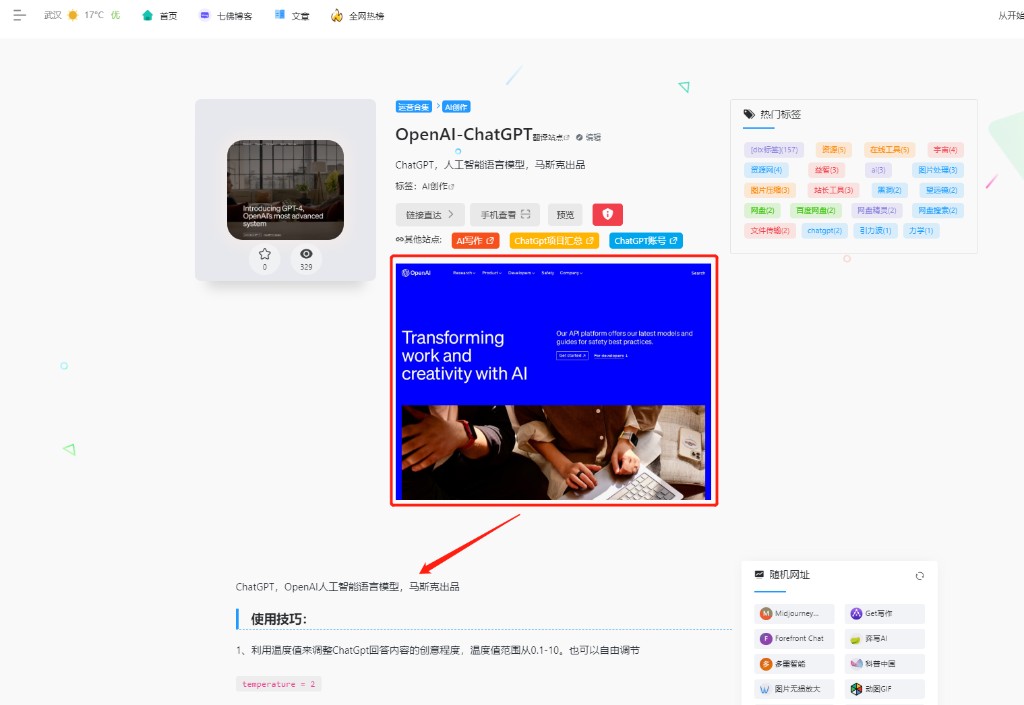Select the 宇宙(4) tag
Screen dimensions: 1024x705
click(x=945, y=149)
